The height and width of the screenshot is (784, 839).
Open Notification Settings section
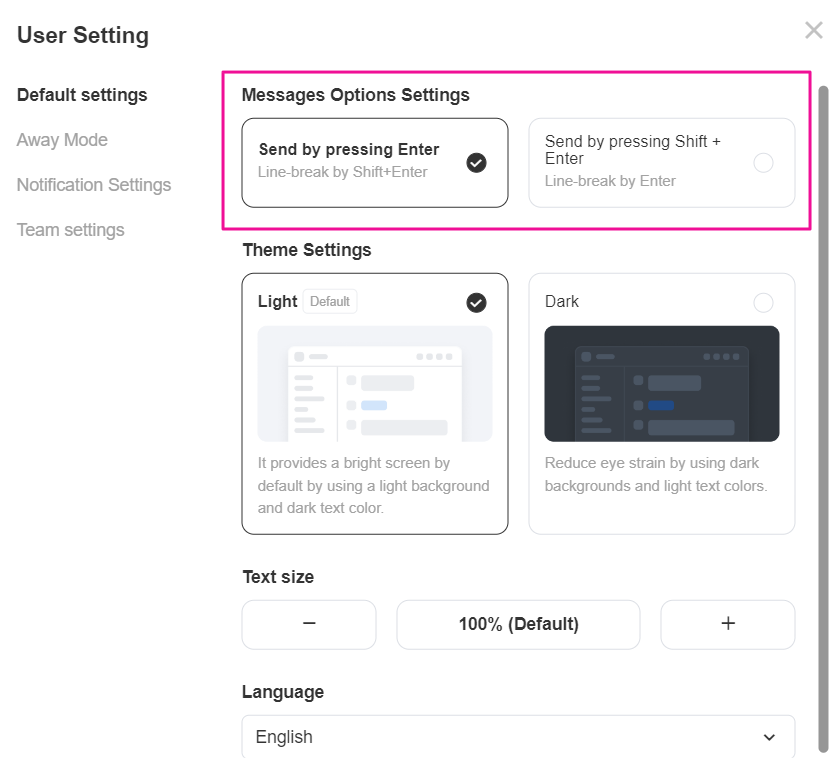point(94,185)
